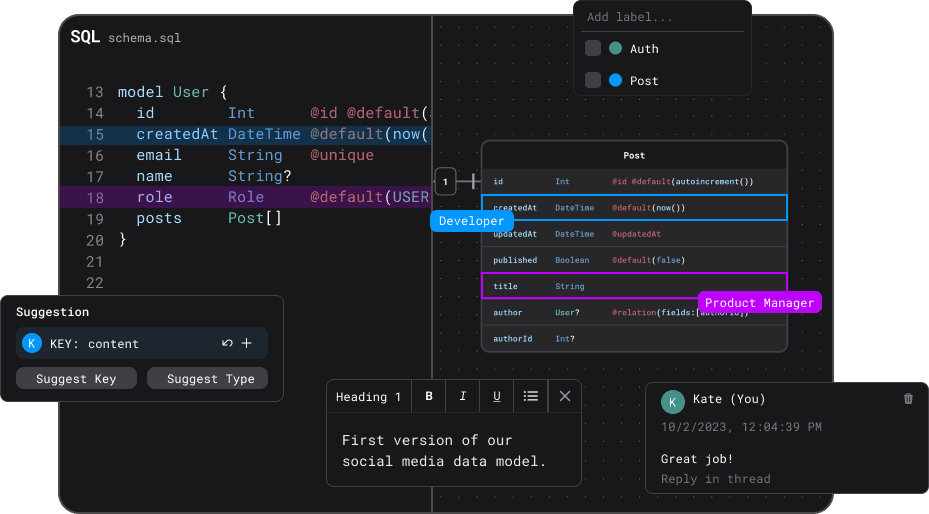The width and height of the screenshot is (929, 514).
Task: Click Reply in thread under comment
Action: click(715, 479)
